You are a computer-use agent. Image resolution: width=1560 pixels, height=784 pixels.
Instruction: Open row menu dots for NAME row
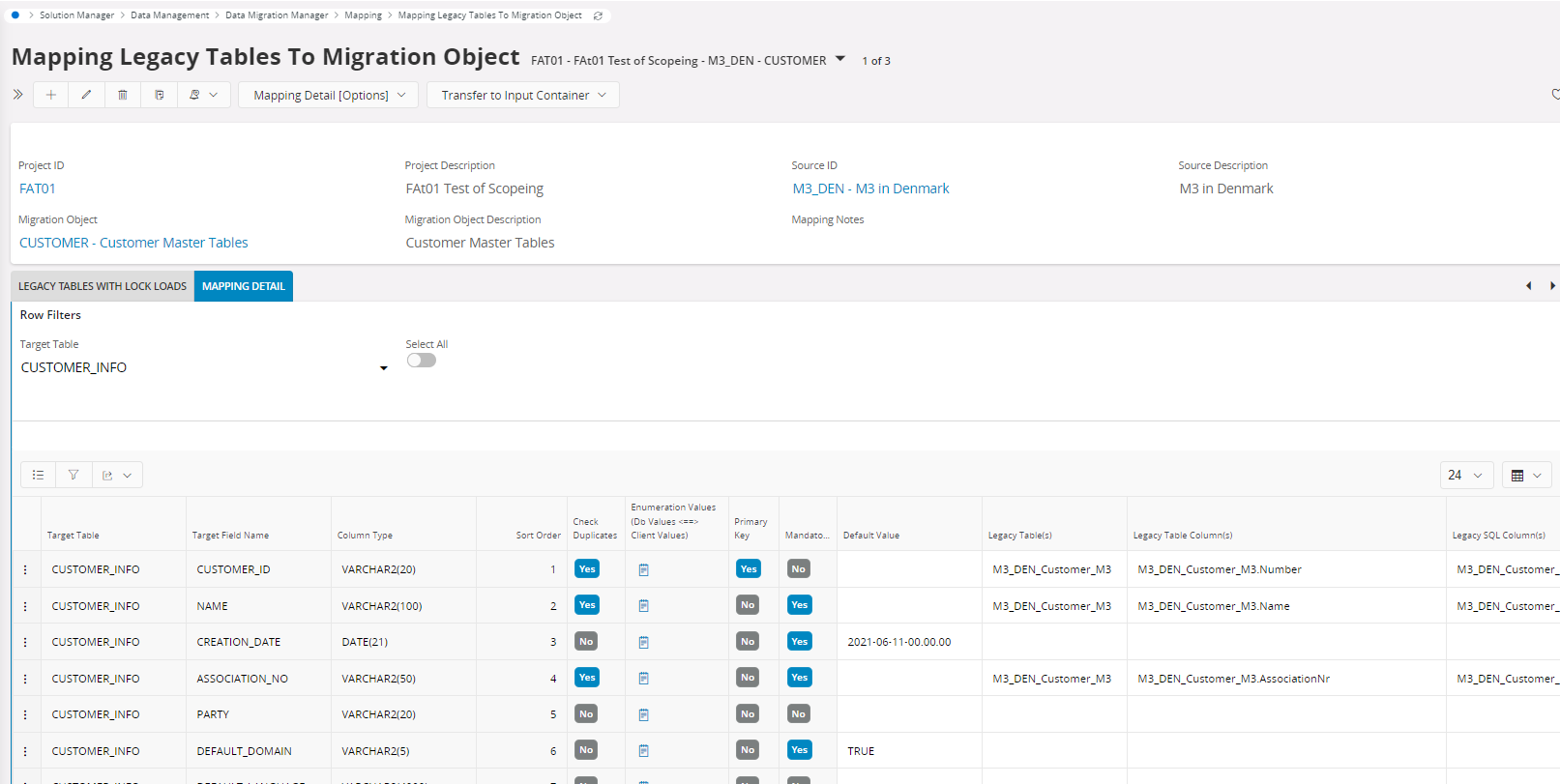(x=25, y=606)
